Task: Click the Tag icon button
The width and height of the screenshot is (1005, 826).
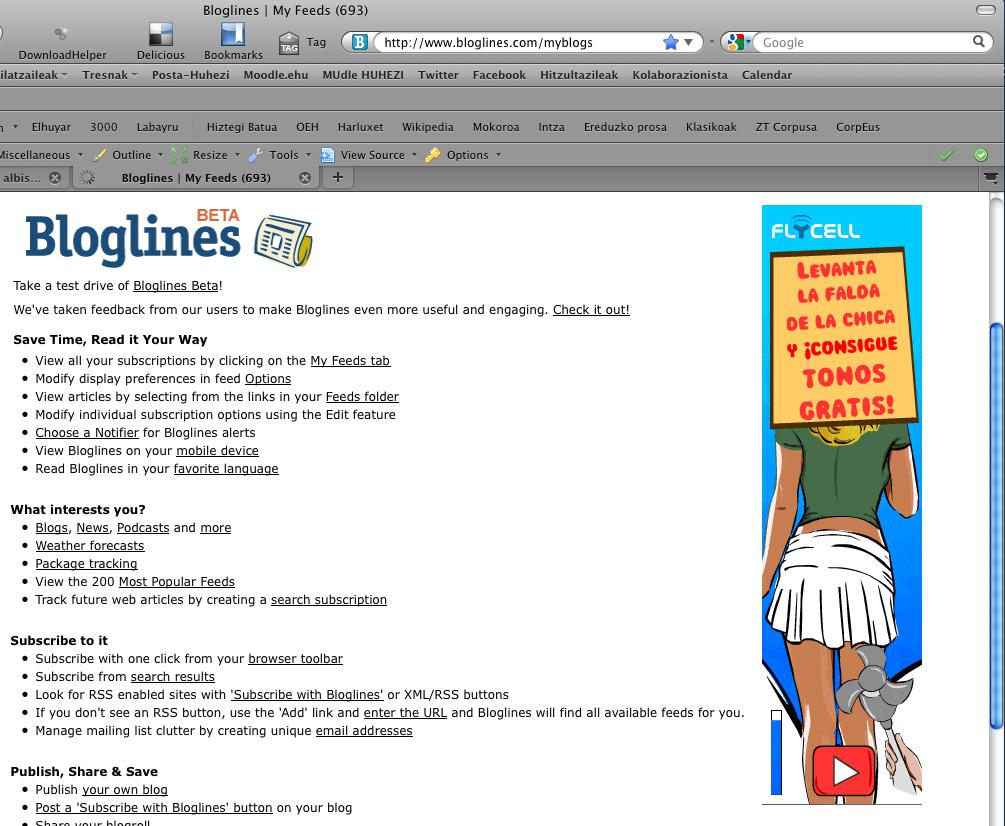Action: (x=289, y=43)
